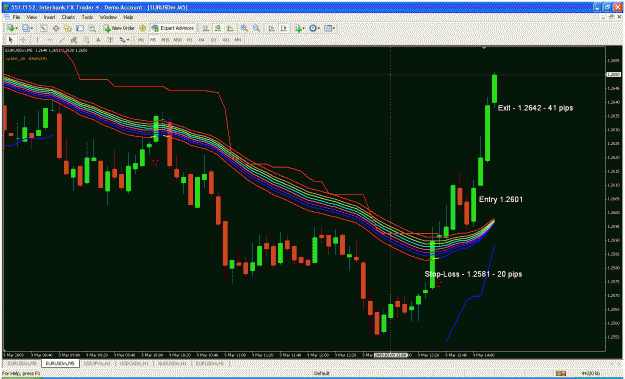The width and height of the screenshot is (625, 379).
Task: Launch MetaEditor from the toolbar icon
Action: (x=142, y=28)
